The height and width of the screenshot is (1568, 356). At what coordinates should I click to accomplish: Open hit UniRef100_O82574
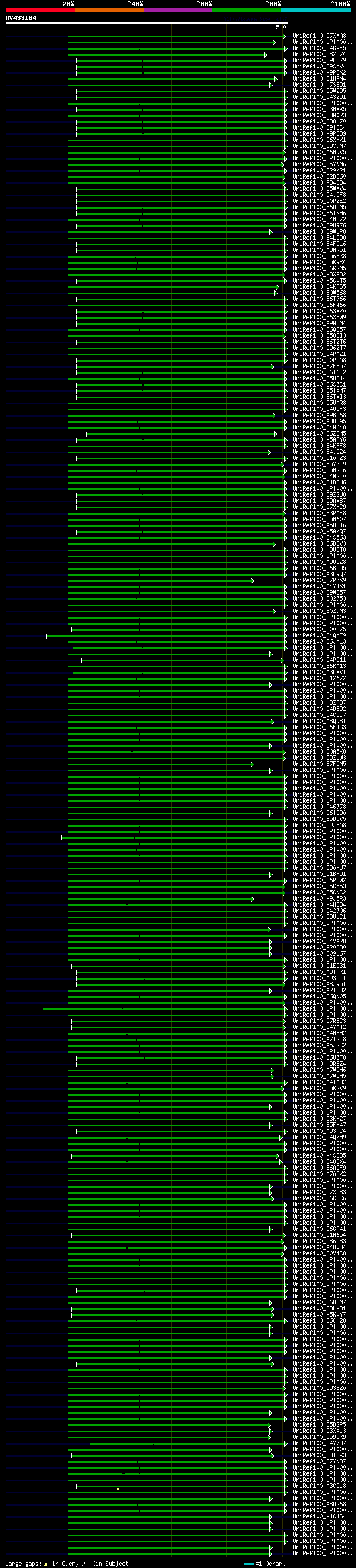(x=319, y=54)
